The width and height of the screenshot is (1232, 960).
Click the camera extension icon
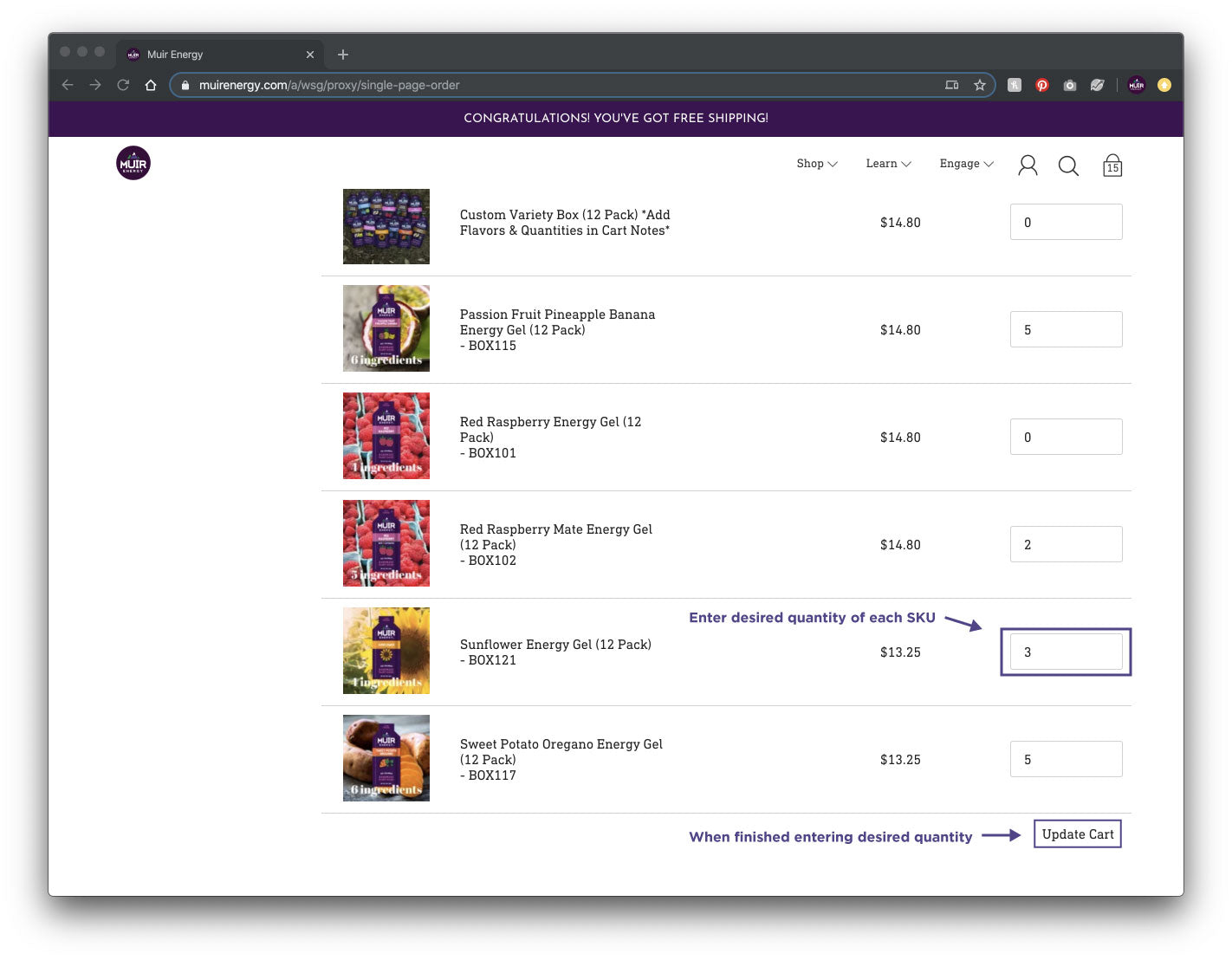[1070, 85]
